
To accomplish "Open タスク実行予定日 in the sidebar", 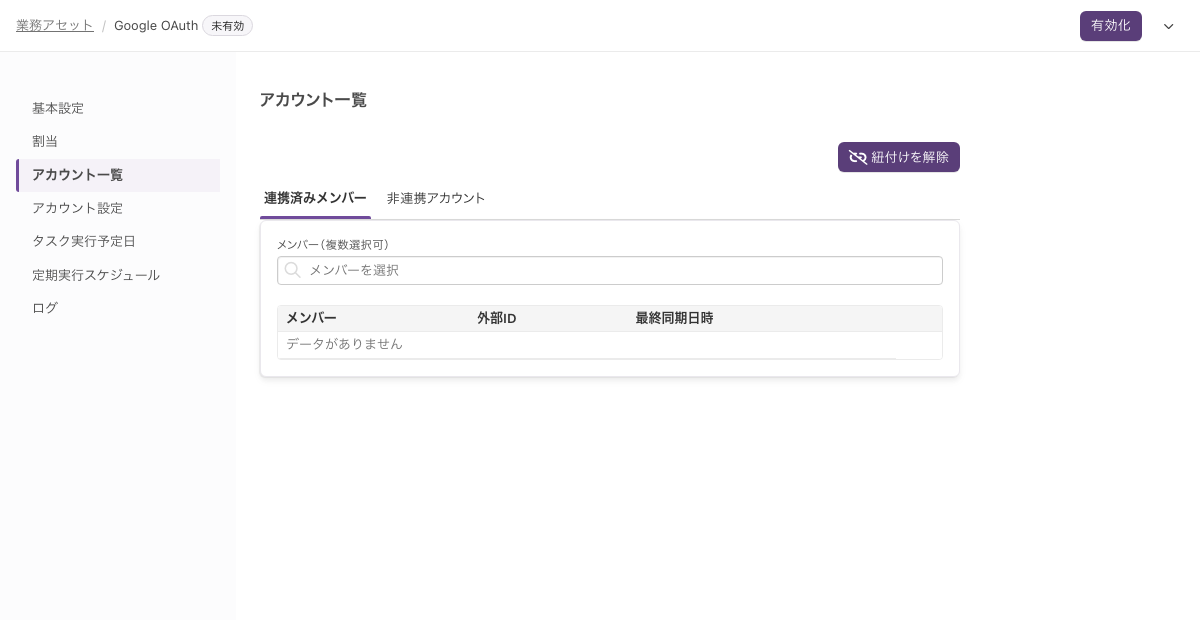I will pyautogui.click(x=83, y=241).
